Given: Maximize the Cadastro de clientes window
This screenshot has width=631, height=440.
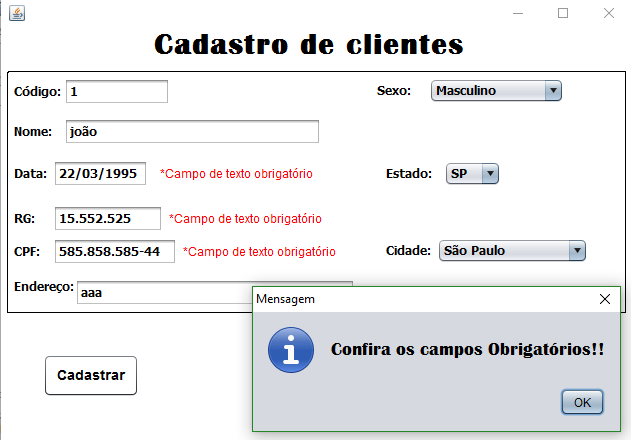Looking at the screenshot, I should tap(563, 13).
